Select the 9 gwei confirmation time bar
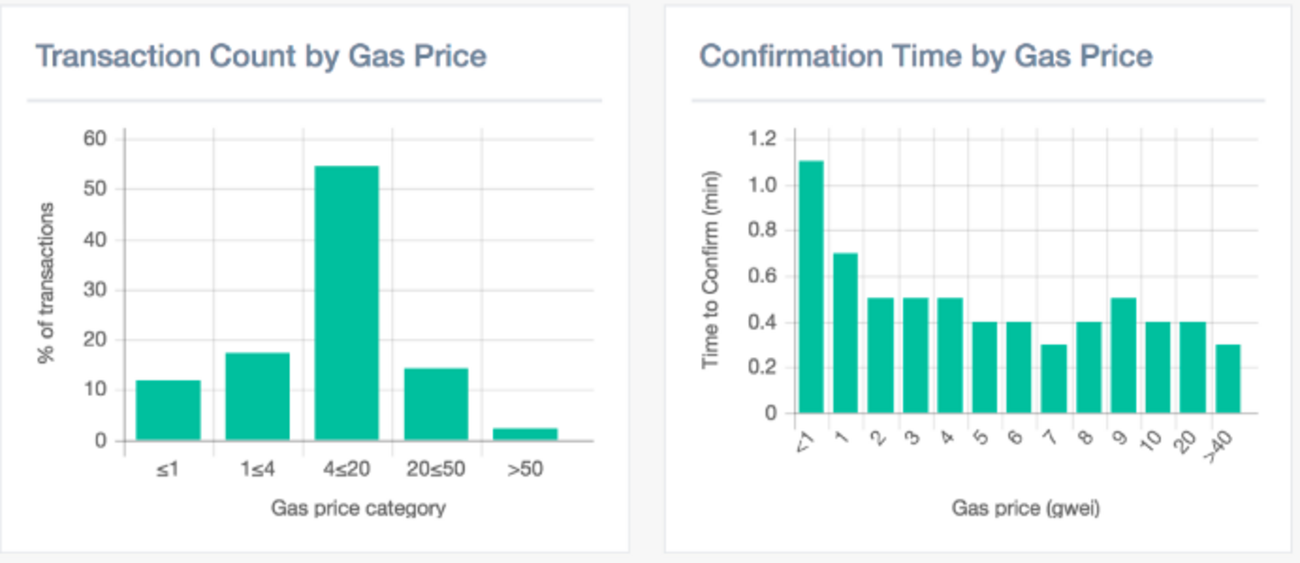This screenshot has height=563, width=1300. (1123, 356)
